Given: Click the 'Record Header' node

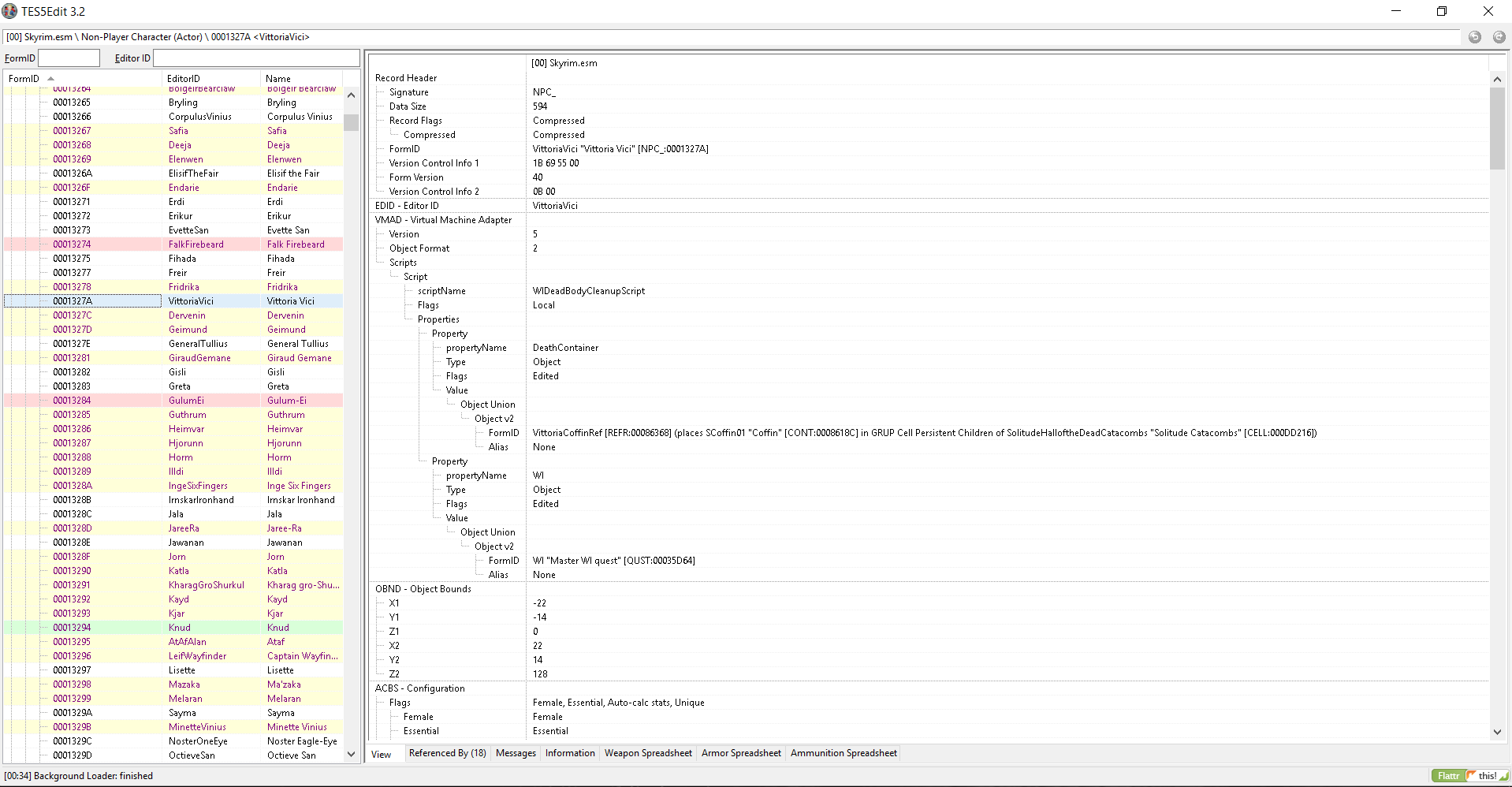Looking at the screenshot, I should tap(406, 78).
